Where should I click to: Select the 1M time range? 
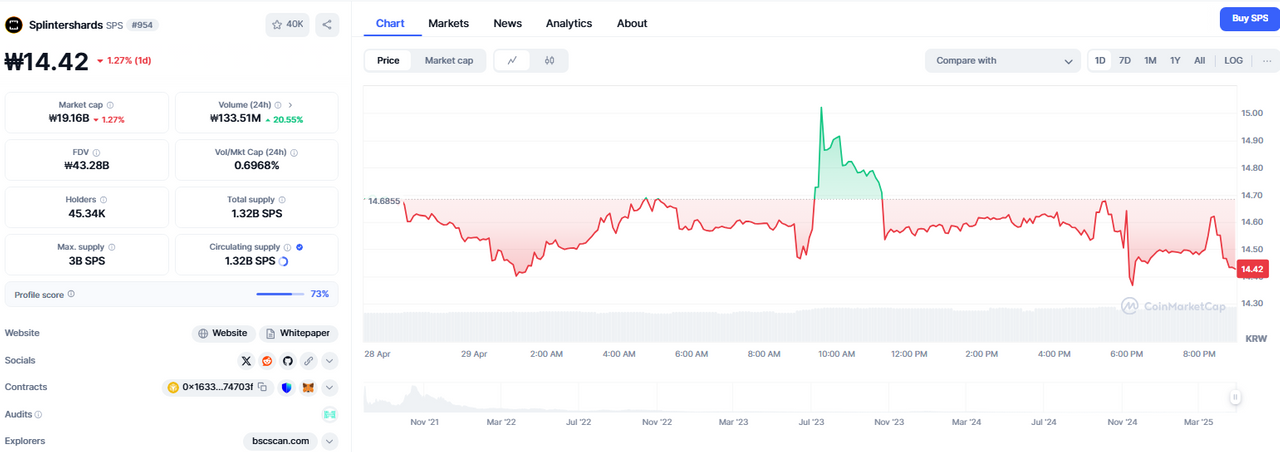[x=1151, y=61]
